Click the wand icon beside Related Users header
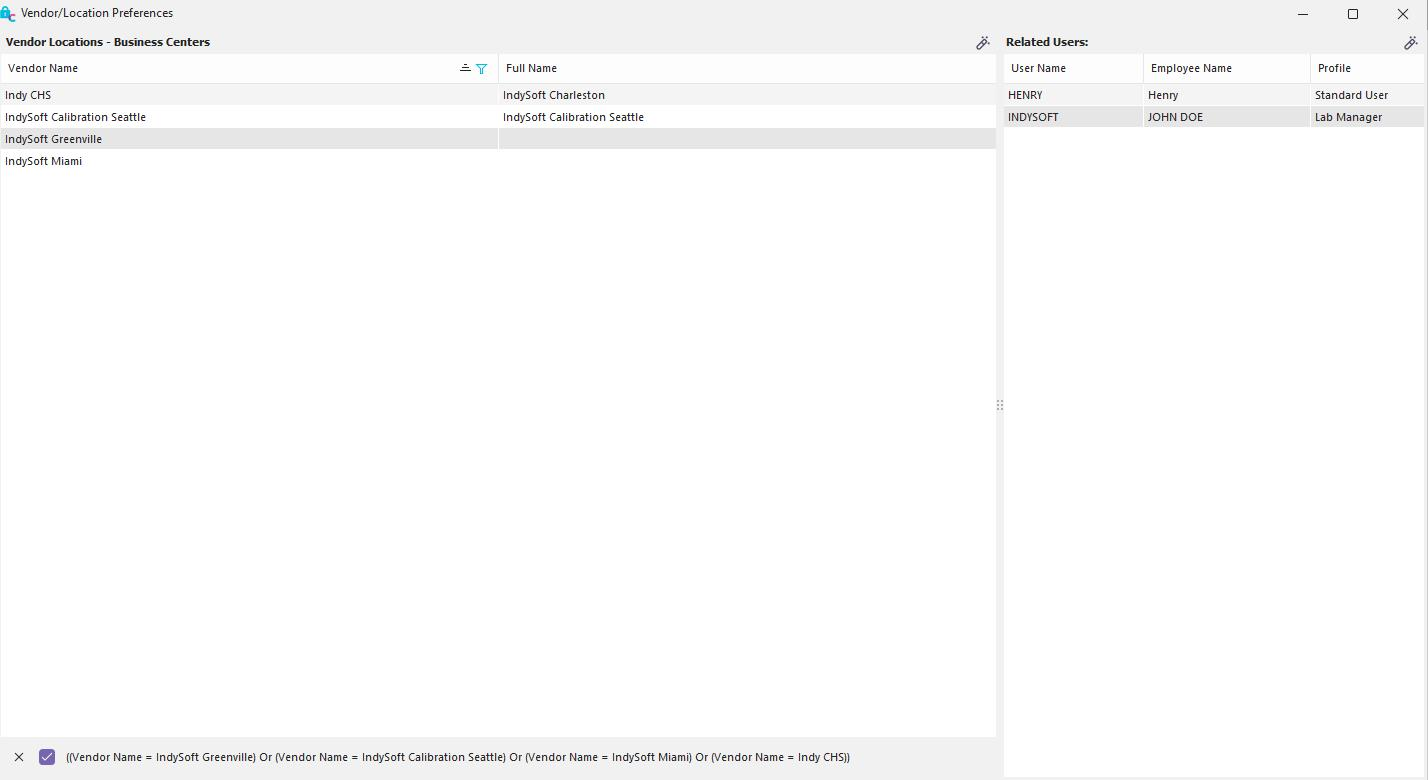Screen dimensions: 1428x780 point(1410,43)
